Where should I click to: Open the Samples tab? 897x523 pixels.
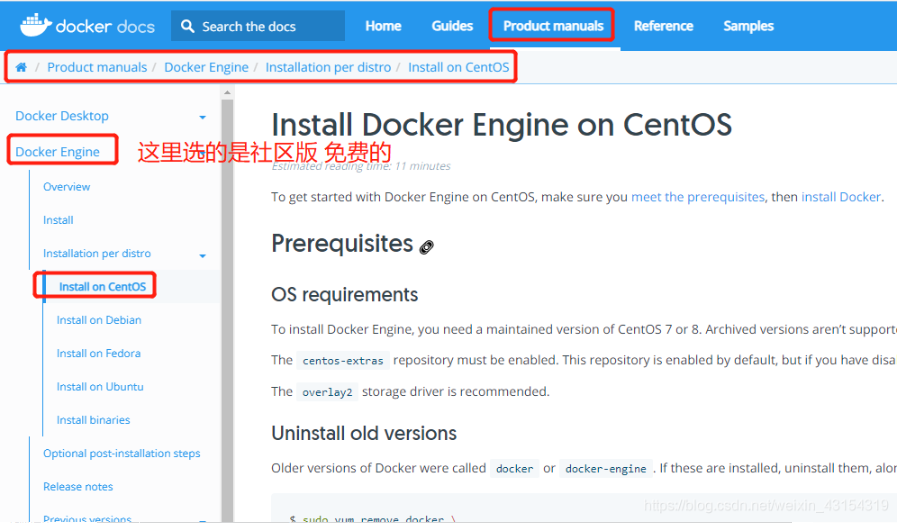click(x=748, y=26)
